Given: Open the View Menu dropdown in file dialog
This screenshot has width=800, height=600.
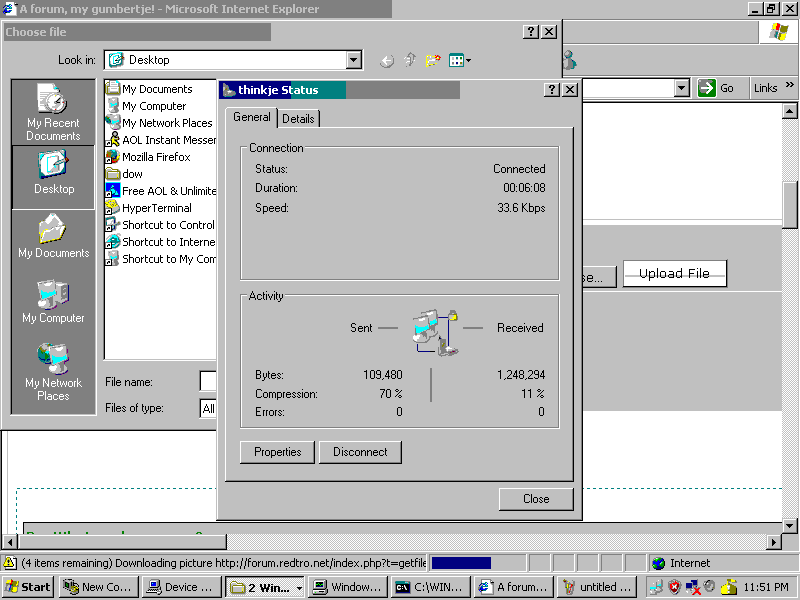Looking at the screenshot, I should click(x=460, y=61).
